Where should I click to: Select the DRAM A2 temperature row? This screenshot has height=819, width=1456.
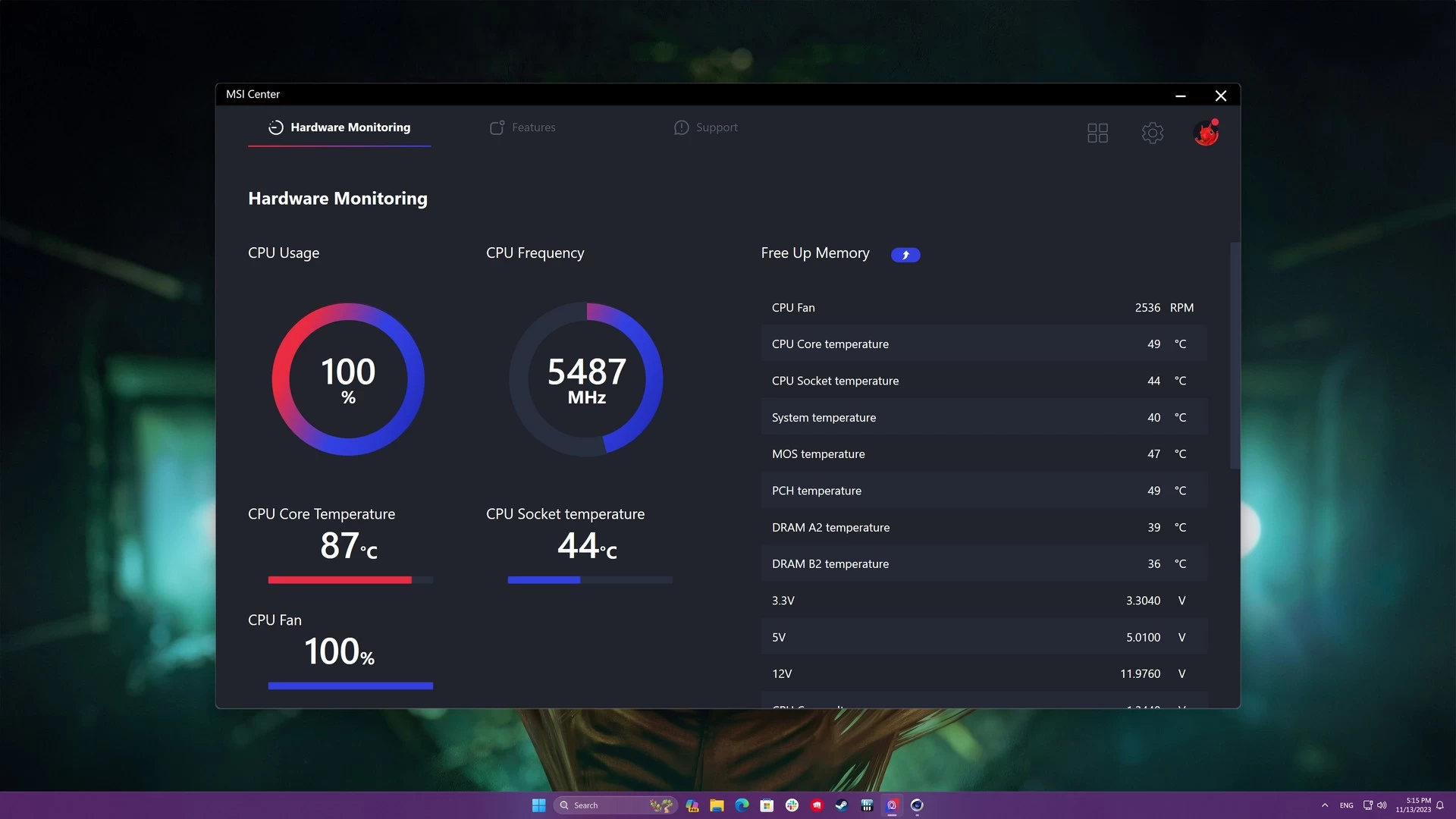[984, 528]
